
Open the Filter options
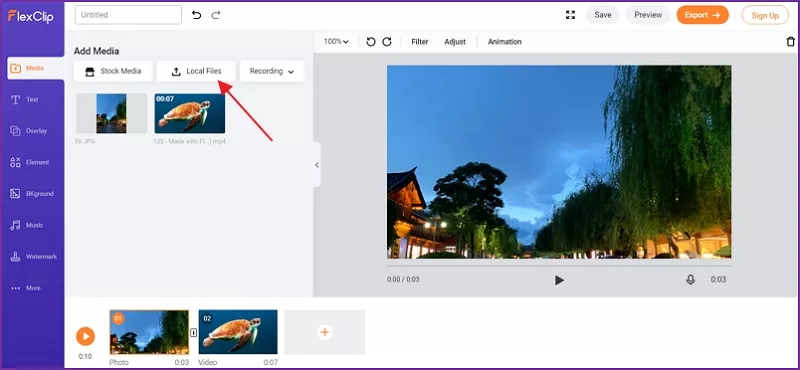click(420, 42)
